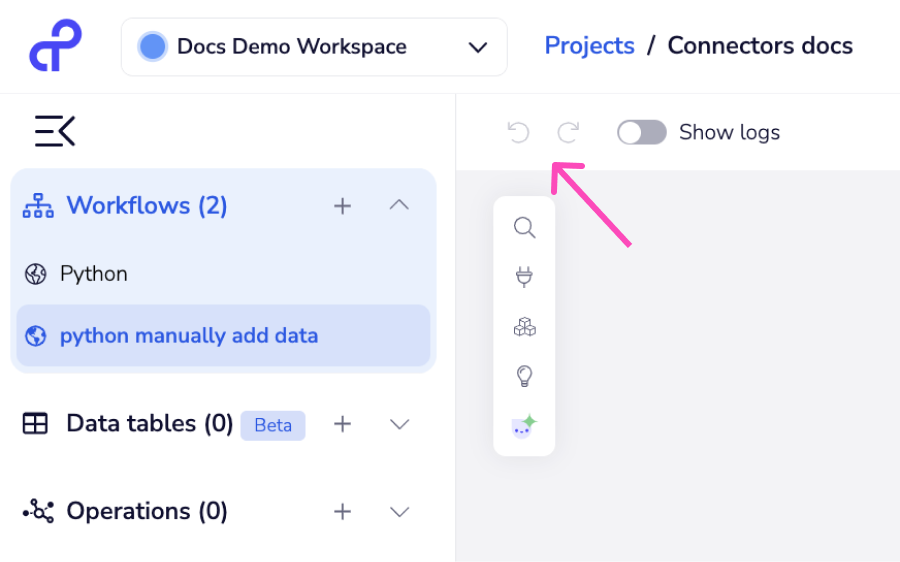The height and width of the screenshot is (562, 900).
Task: Click the redo arrow icon
Action: point(568,132)
